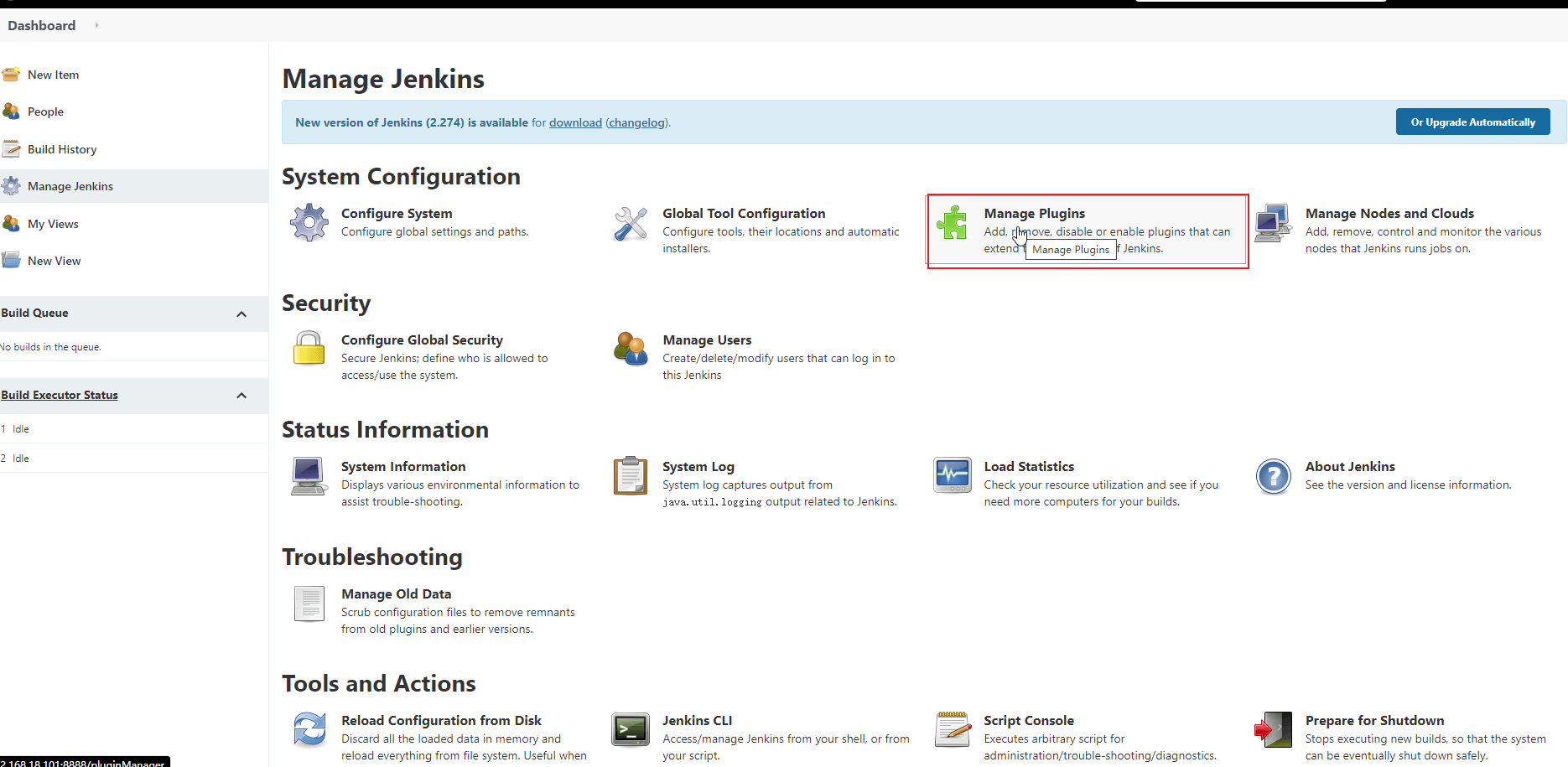Click the Manage Nodes and Clouds computer icon

click(x=1273, y=223)
